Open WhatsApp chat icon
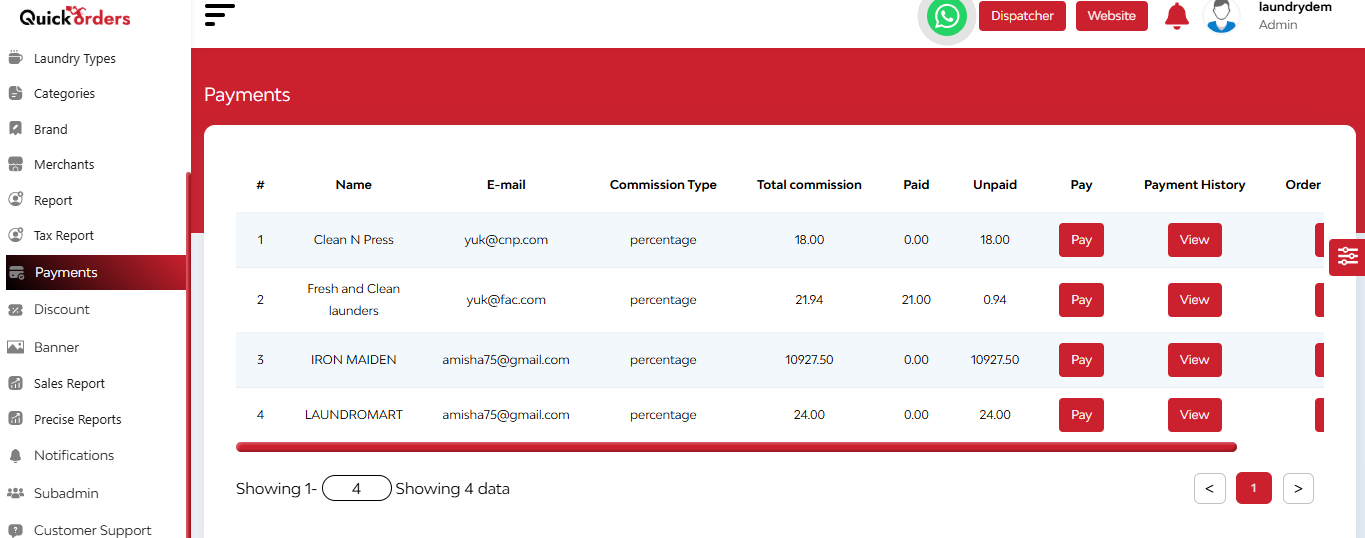The width and height of the screenshot is (1365, 538). point(946,16)
